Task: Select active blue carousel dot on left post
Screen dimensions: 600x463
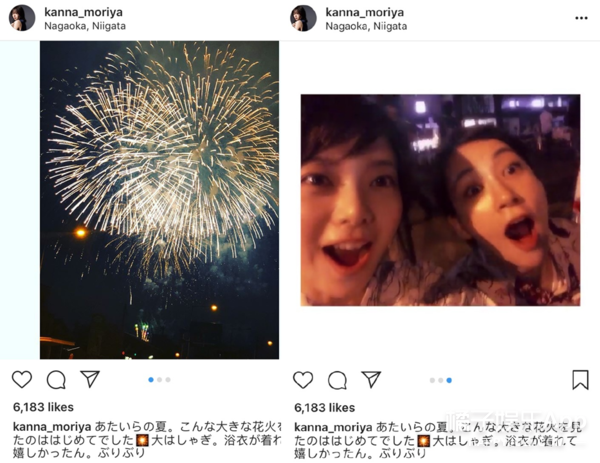Action: click(151, 380)
